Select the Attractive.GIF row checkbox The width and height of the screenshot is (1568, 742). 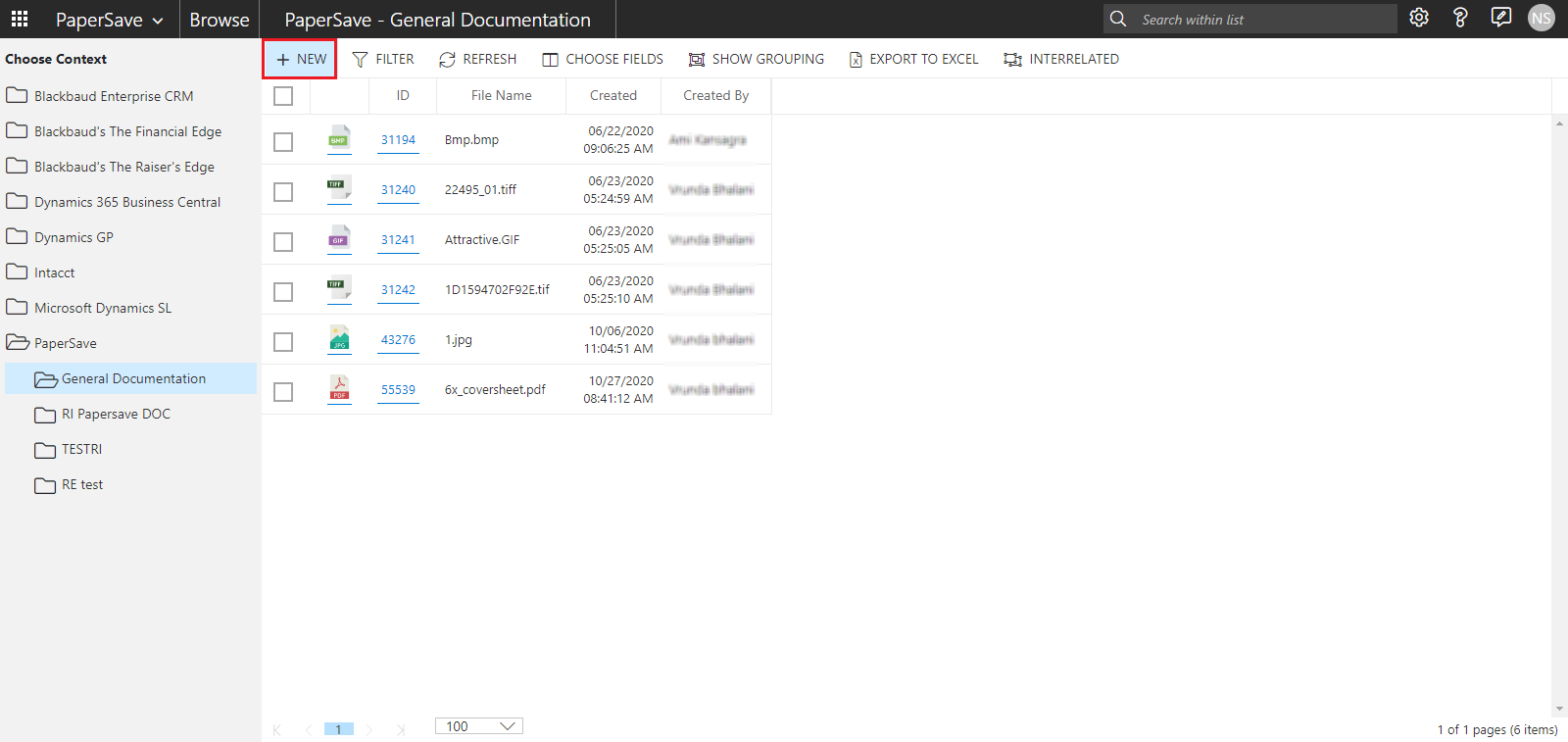pyautogui.click(x=283, y=242)
